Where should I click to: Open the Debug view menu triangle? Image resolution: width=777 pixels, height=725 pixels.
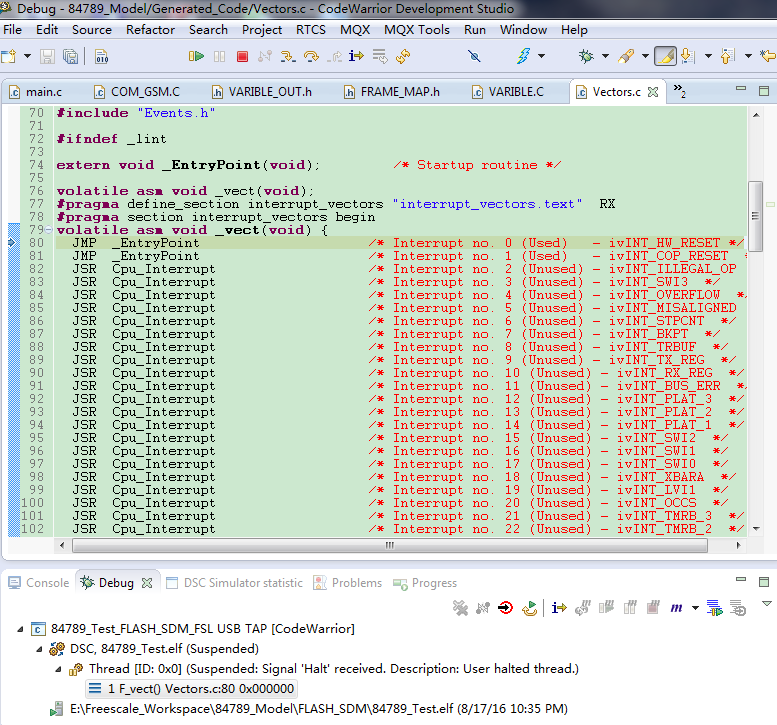tap(767, 604)
